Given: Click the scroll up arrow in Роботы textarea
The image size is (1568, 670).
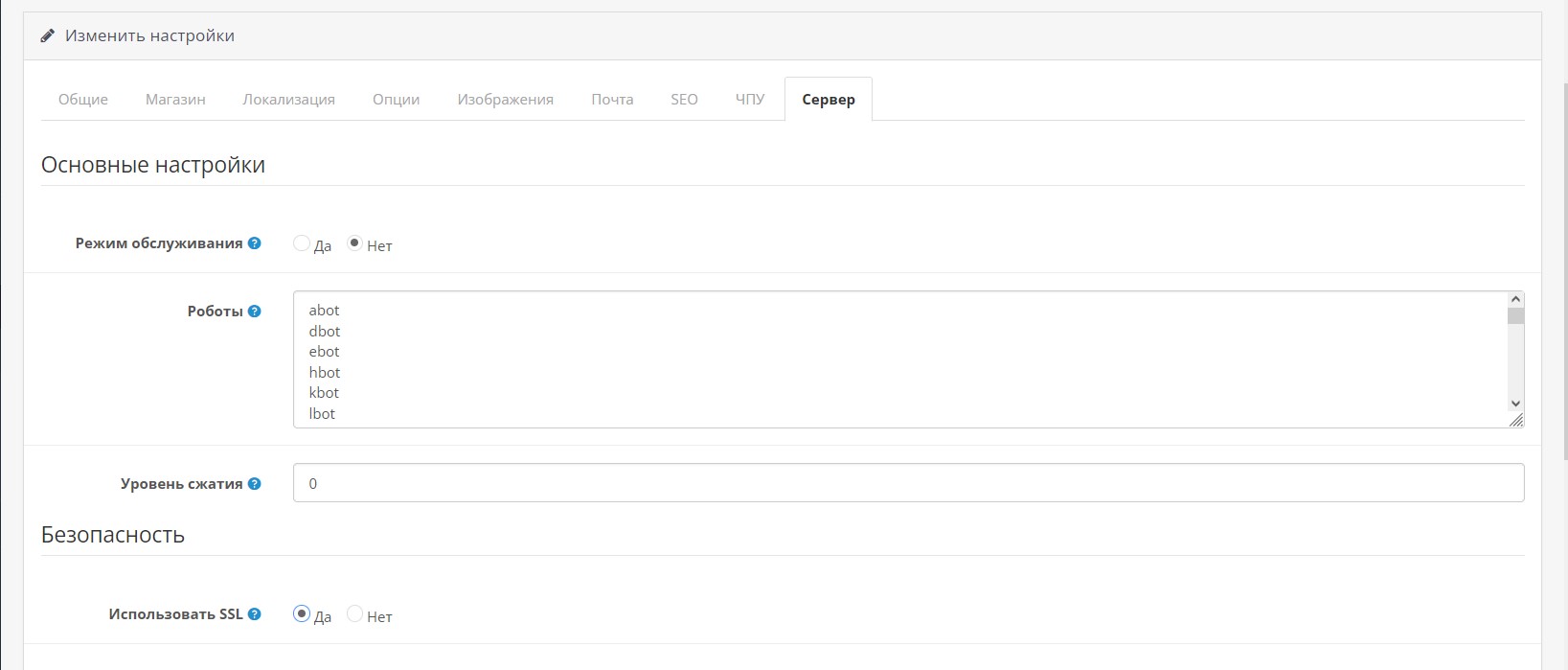Looking at the screenshot, I should click(1515, 300).
